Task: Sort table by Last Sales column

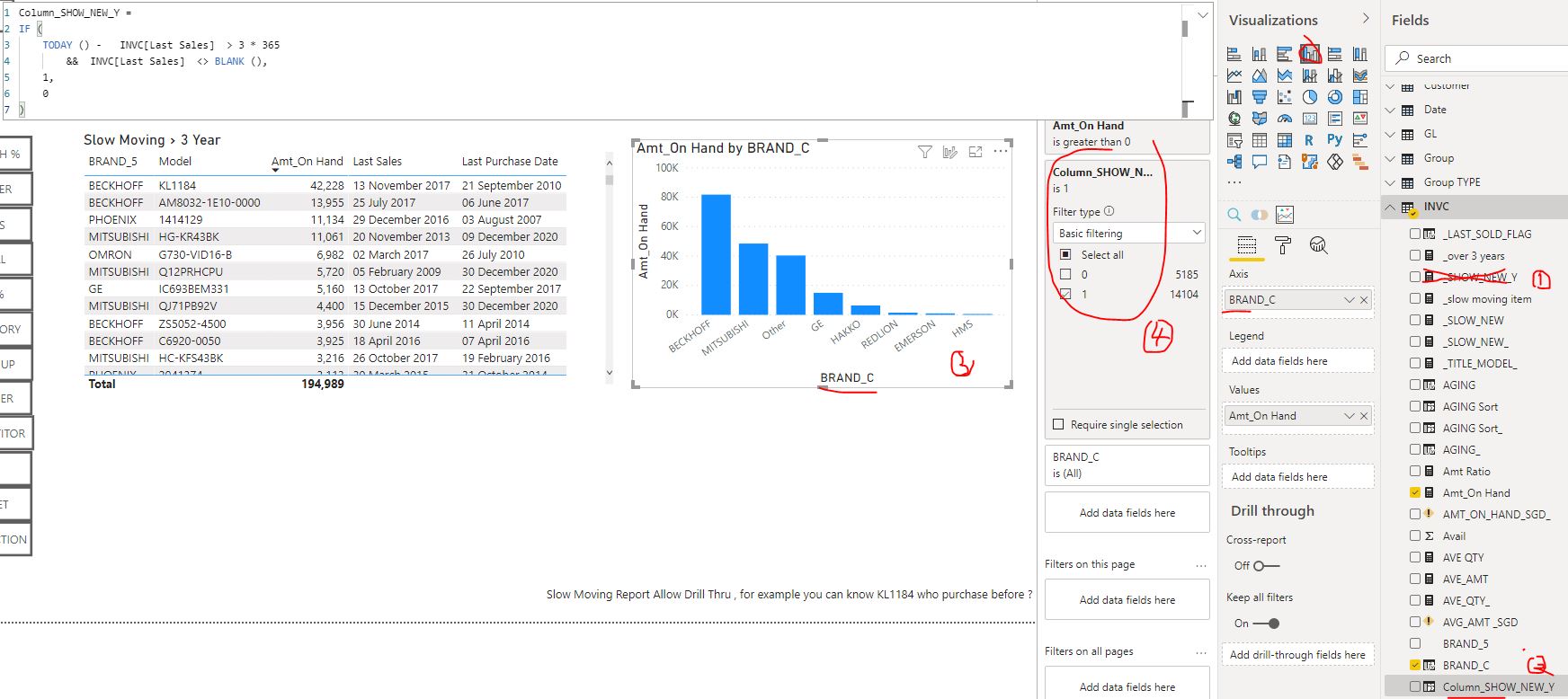Action: [377, 162]
